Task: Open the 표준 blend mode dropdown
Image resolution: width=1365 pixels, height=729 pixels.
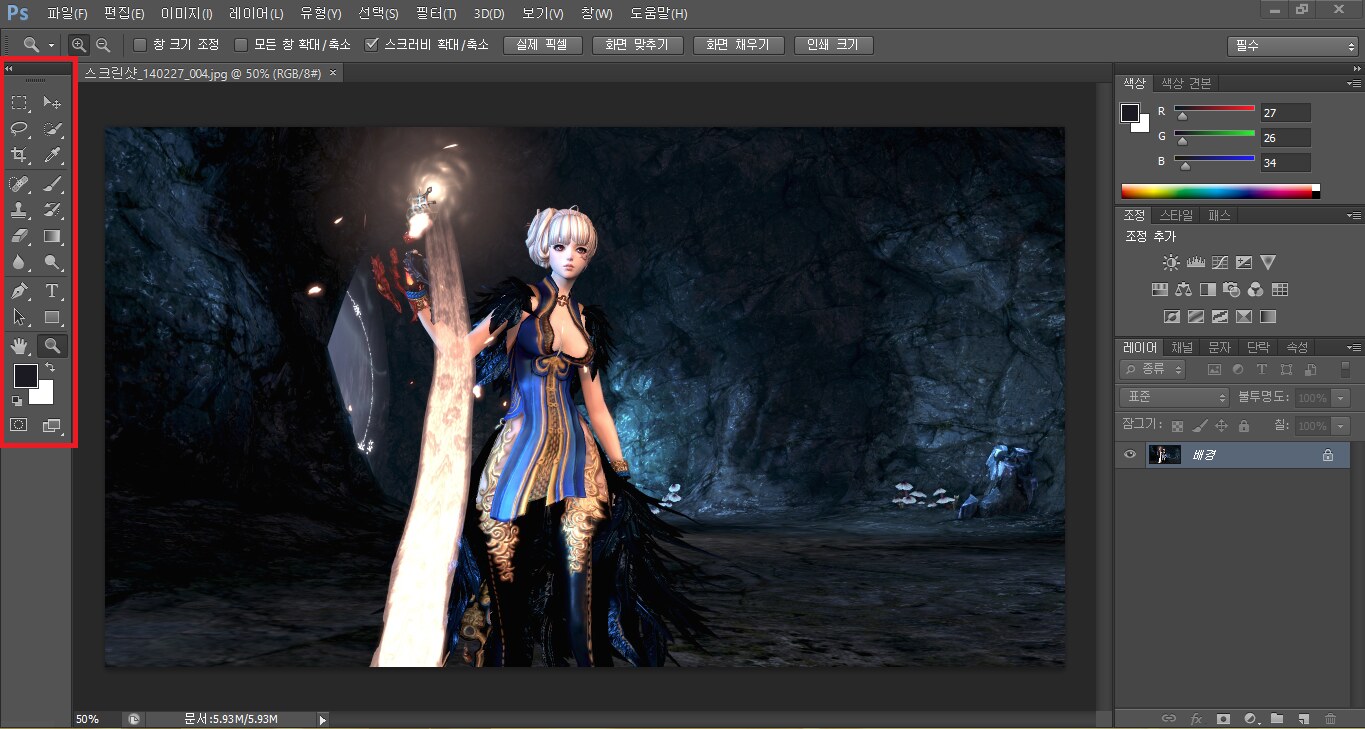Action: click(1174, 398)
